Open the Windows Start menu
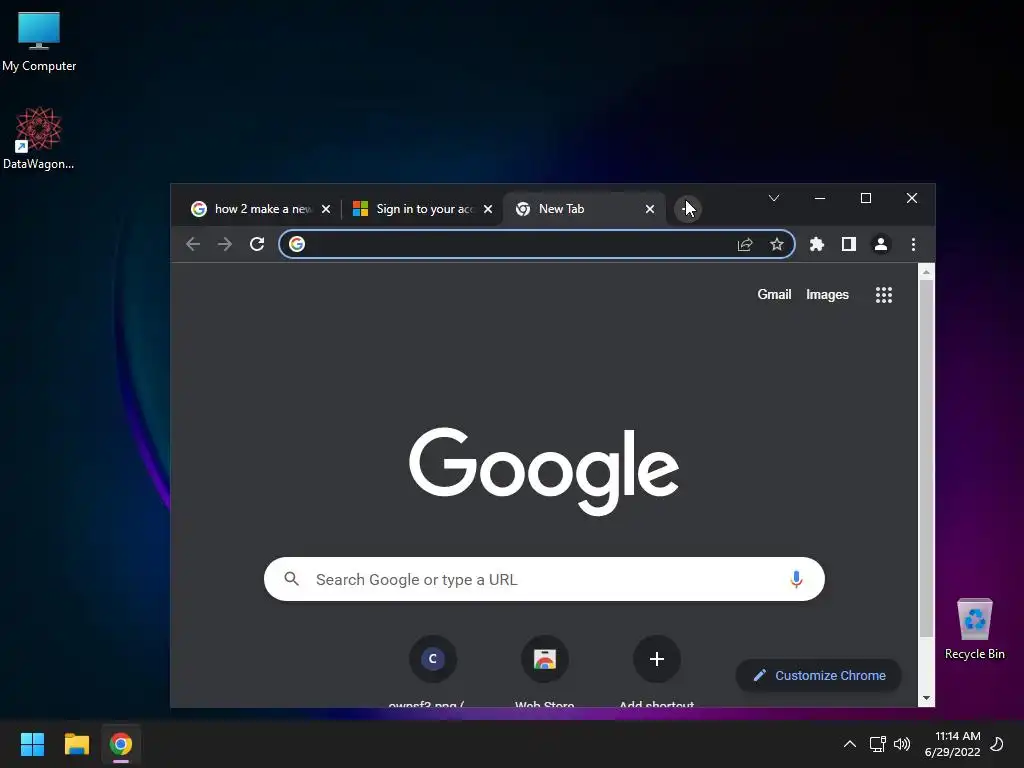 [32, 744]
